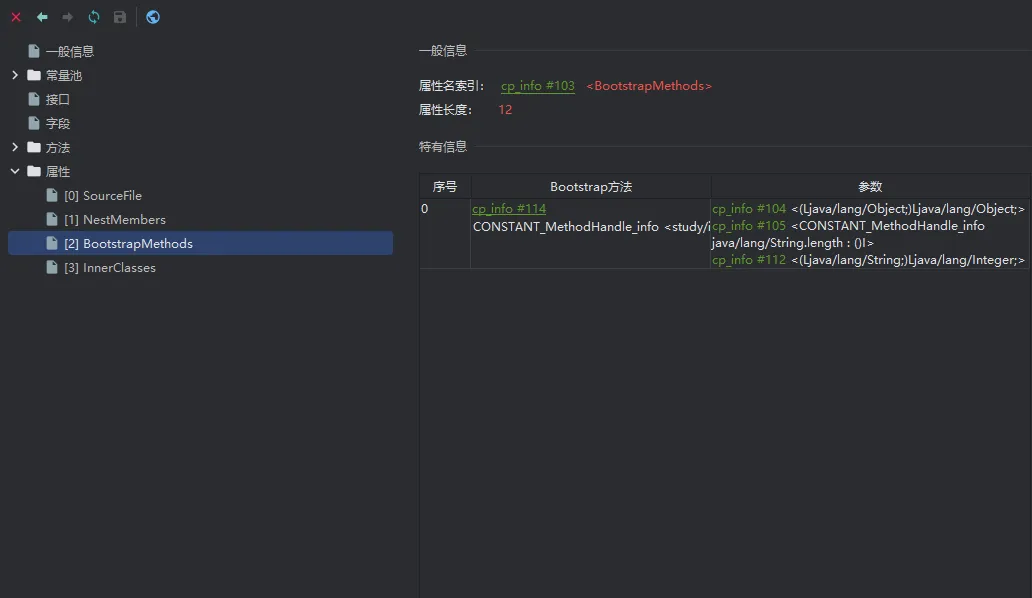Collapse the 属性 folder chevron
Viewport: 1032px width, 598px height.
(14, 171)
